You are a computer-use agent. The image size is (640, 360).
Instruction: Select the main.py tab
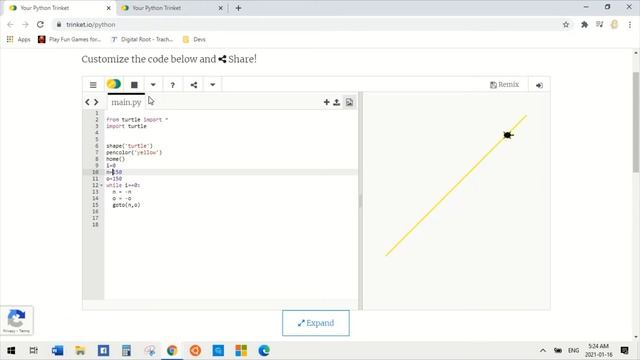pyautogui.click(x=126, y=102)
